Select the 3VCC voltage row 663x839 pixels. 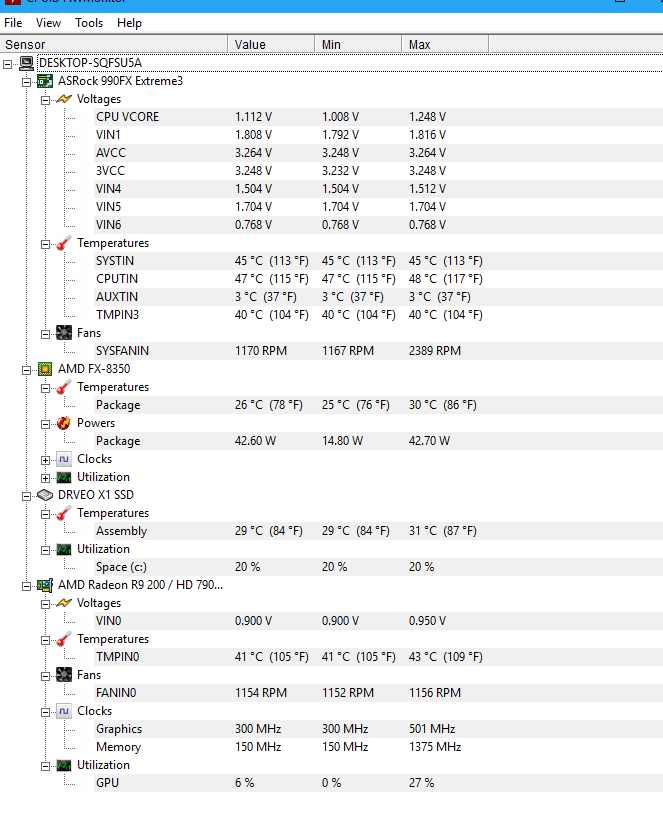(378, 171)
